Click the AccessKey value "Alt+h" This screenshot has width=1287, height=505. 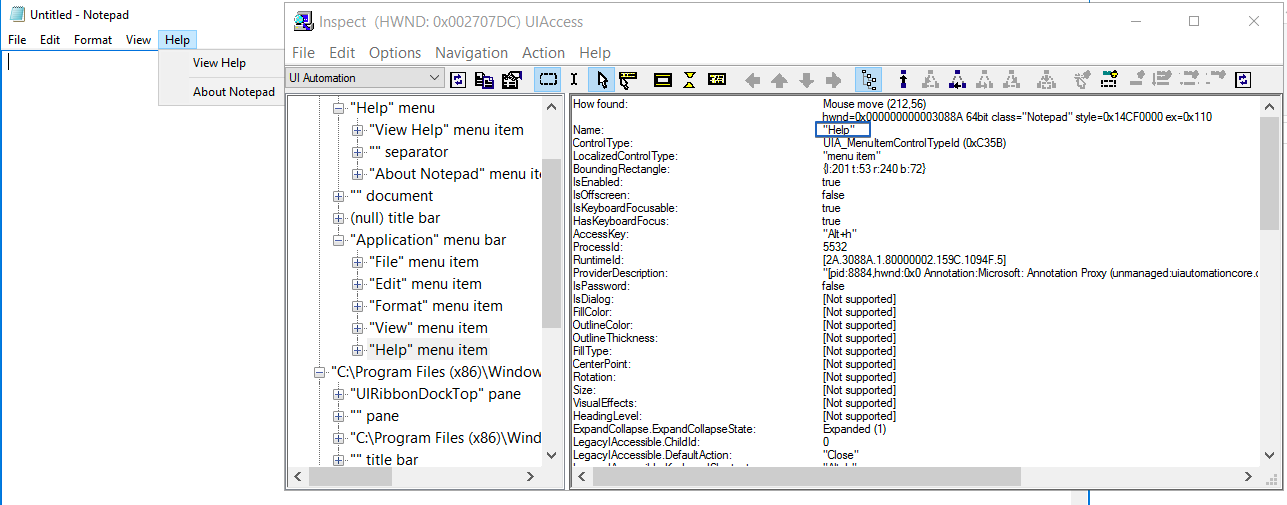tap(842, 234)
